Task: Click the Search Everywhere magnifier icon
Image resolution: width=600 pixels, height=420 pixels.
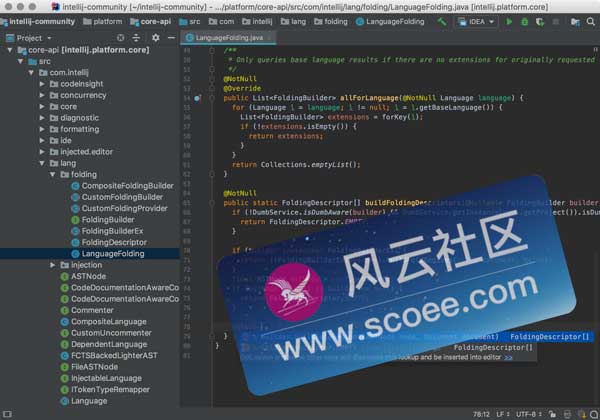Action: pos(590,20)
